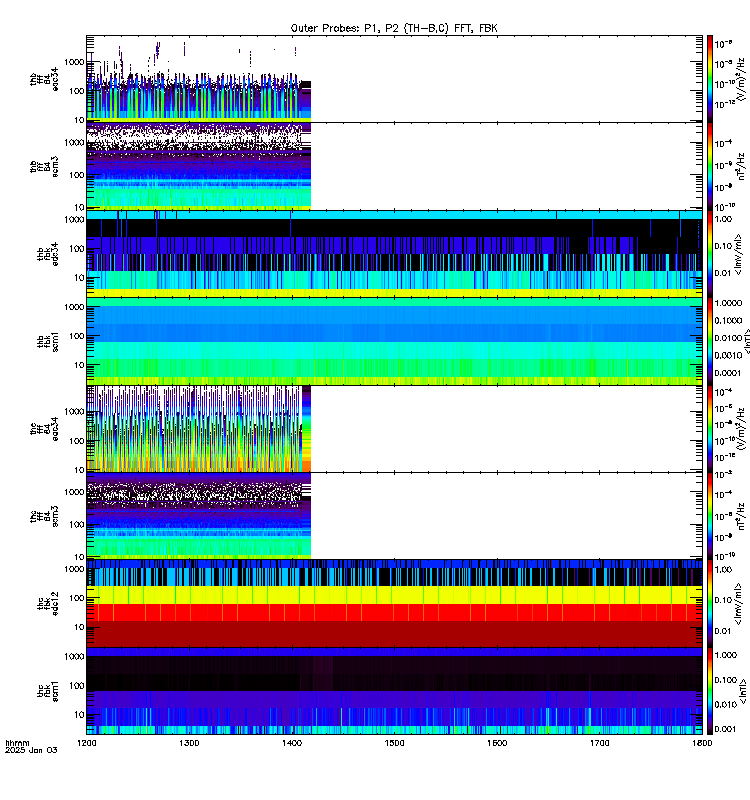750x800 pixels.
Task: Click the color bar of thc fbk scm1 panel
Action: 710,691
